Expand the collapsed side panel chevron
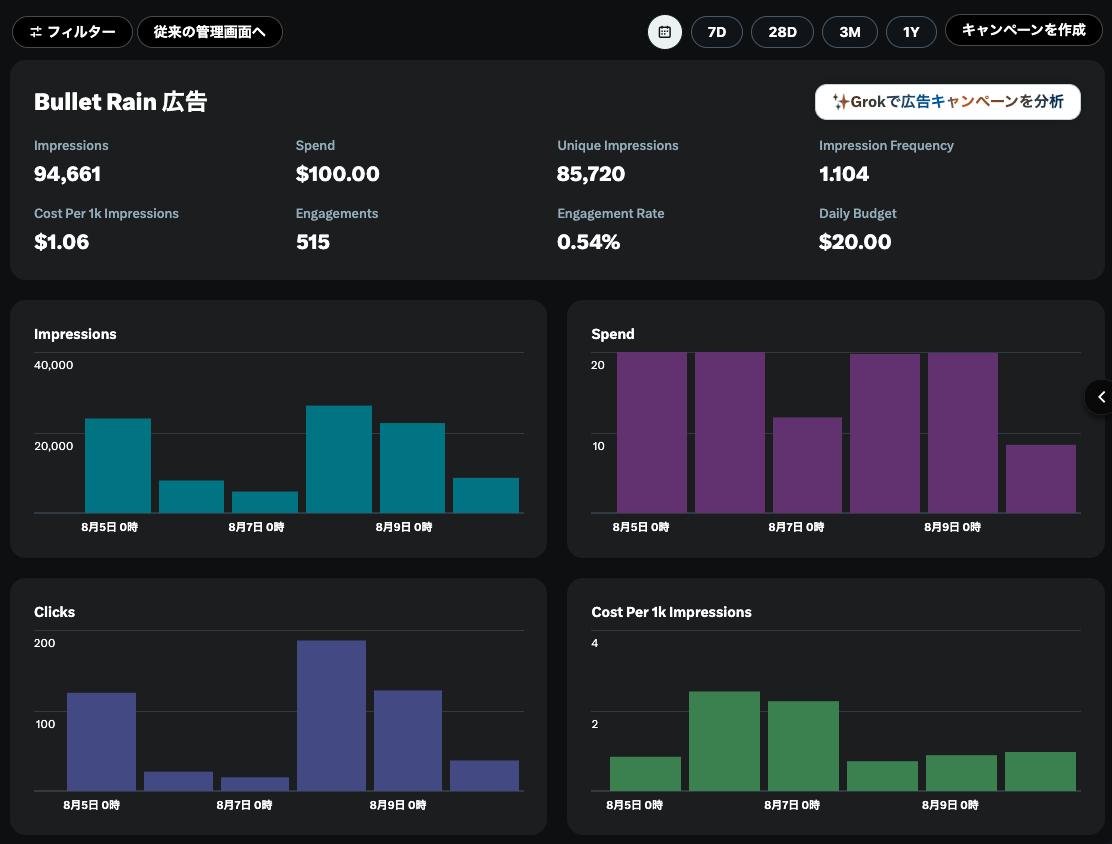Image resolution: width=1112 pixels, height=844 pixels. point(1100,397)
